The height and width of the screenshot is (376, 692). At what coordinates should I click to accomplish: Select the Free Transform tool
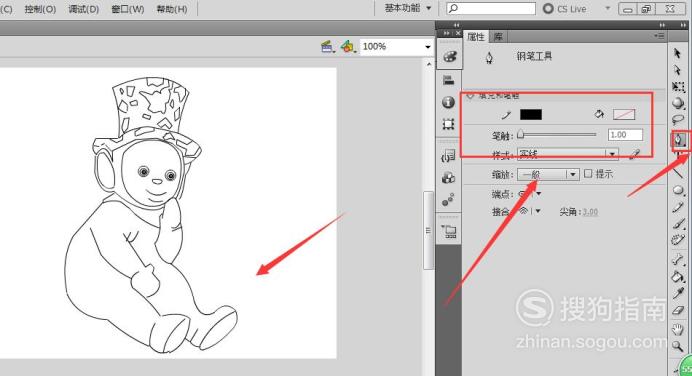tap(678, 86)
